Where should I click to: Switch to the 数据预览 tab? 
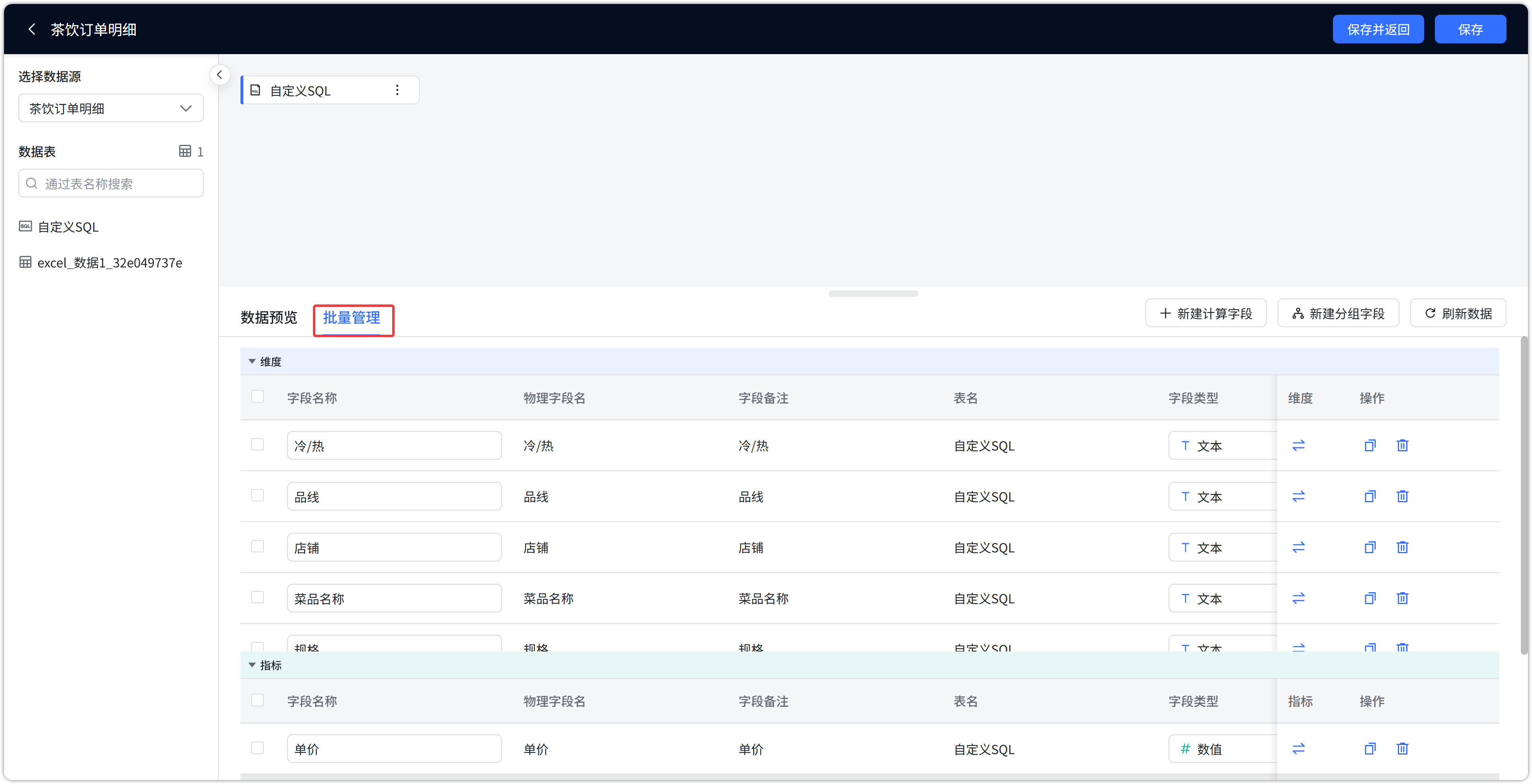pos(269,318)
